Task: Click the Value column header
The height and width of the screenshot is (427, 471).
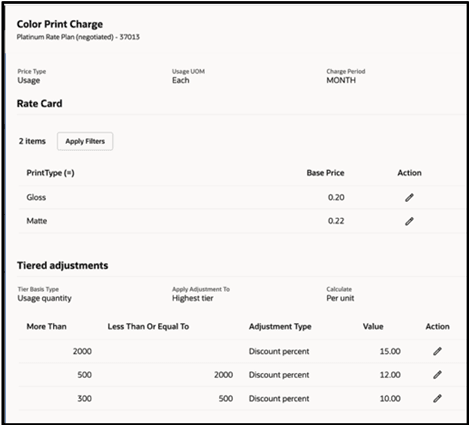Action: [x=373, y=327]
